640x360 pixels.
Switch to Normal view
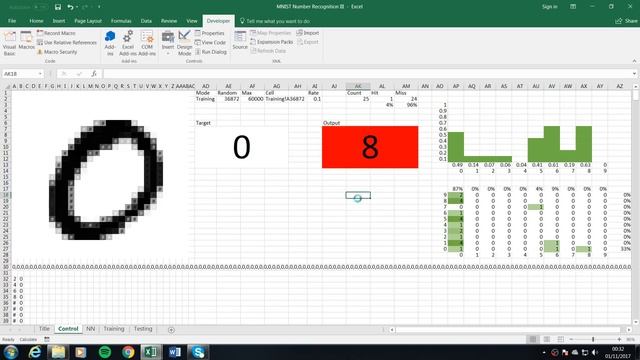click(x=533, y=340)
